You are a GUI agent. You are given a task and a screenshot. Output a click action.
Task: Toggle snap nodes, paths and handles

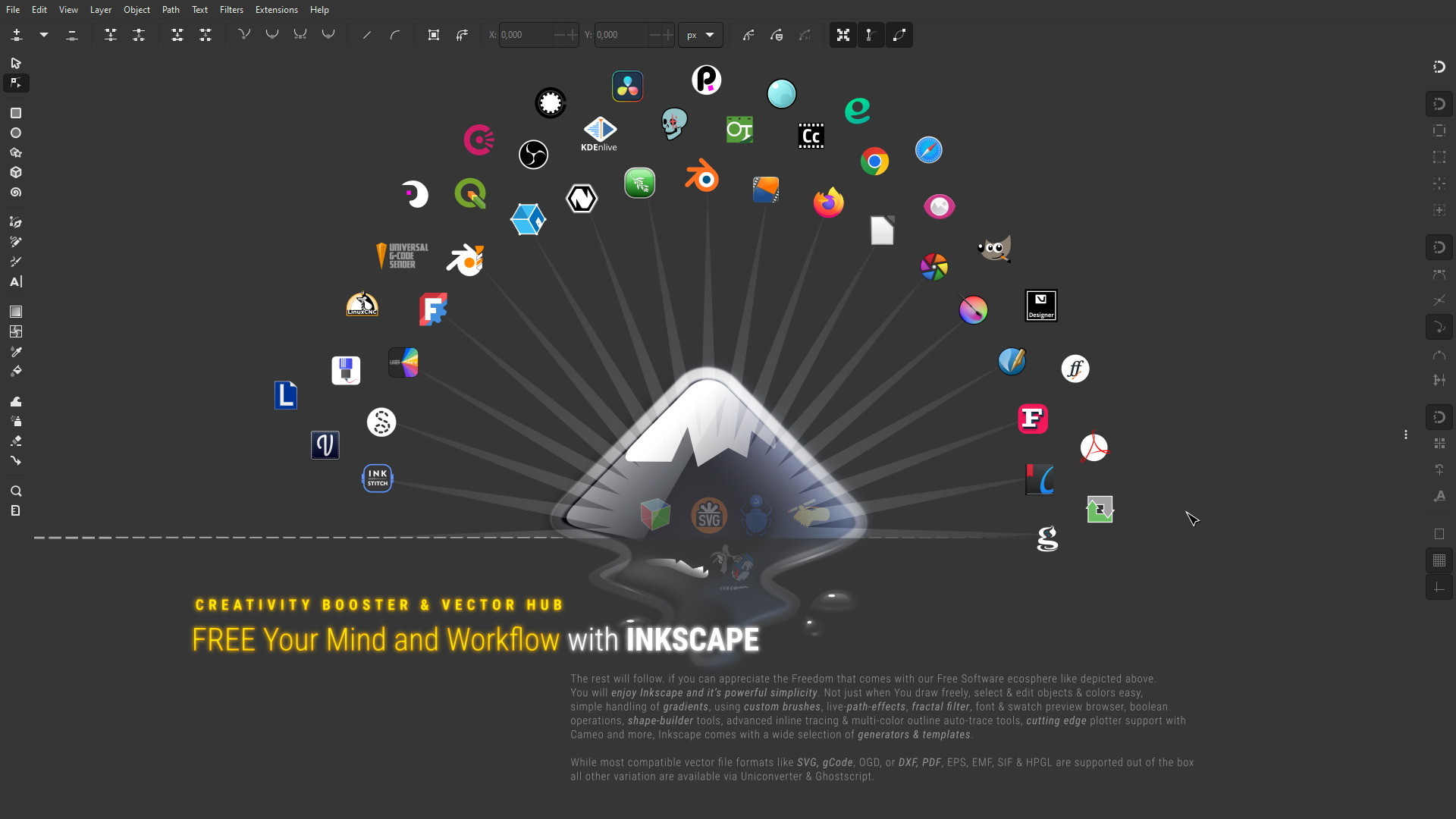(1439, 247)
